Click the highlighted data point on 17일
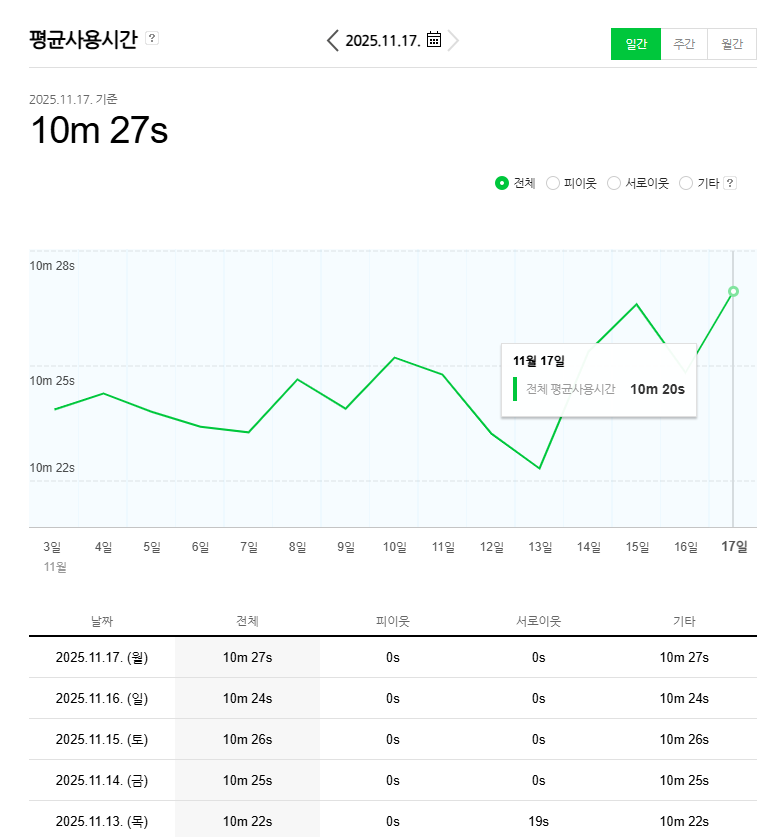764x837 pixels. (734, 292)
